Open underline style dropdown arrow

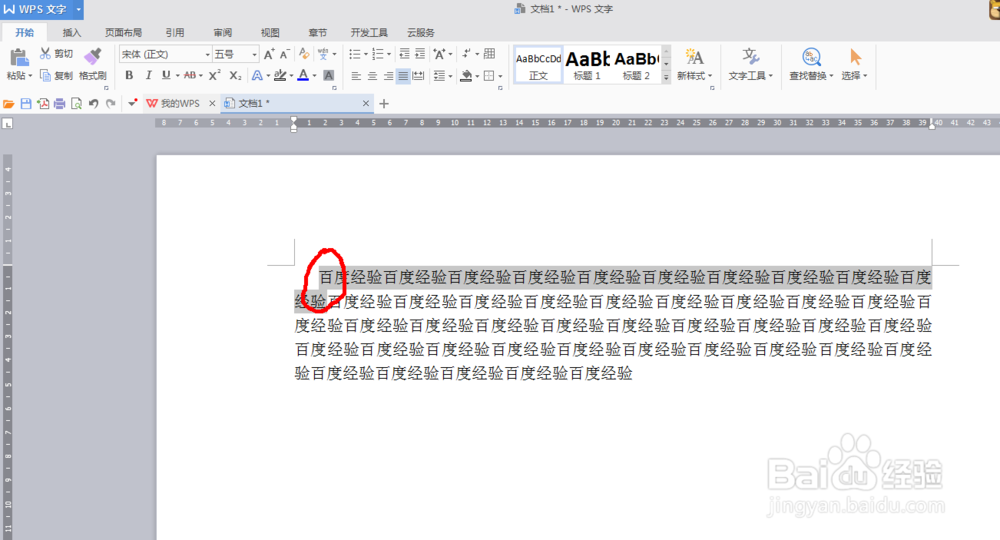(x=177, y=75)
